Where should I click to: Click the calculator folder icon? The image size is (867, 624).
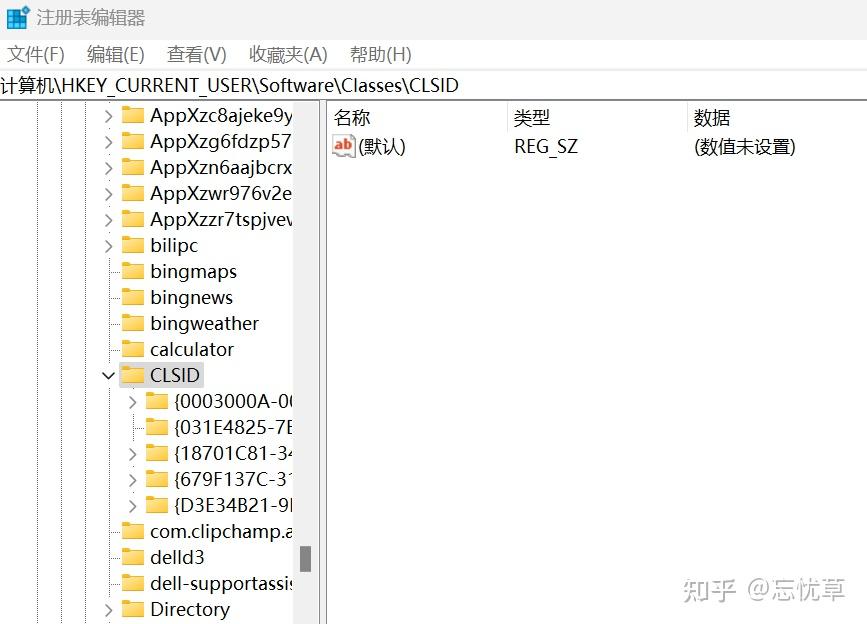pos(134,349)
